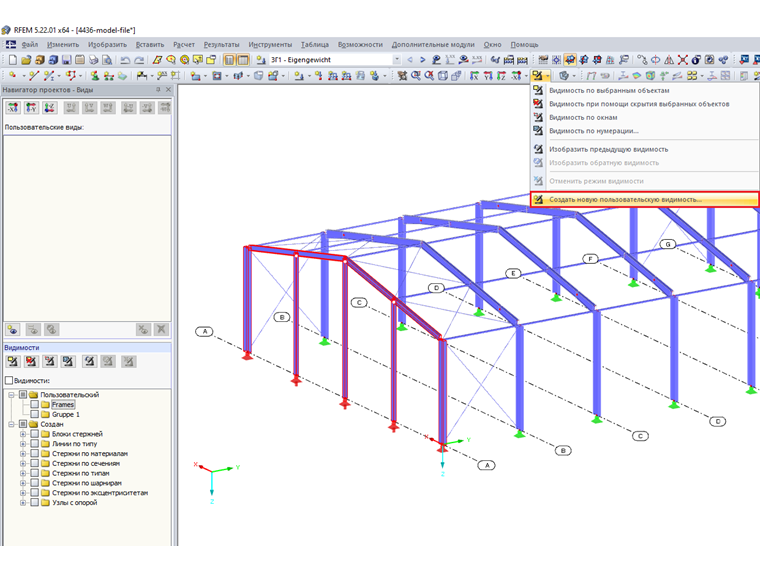
Task: Expand the Блоки стержней node
Action: pyautogui.click(x=23, y=434)
